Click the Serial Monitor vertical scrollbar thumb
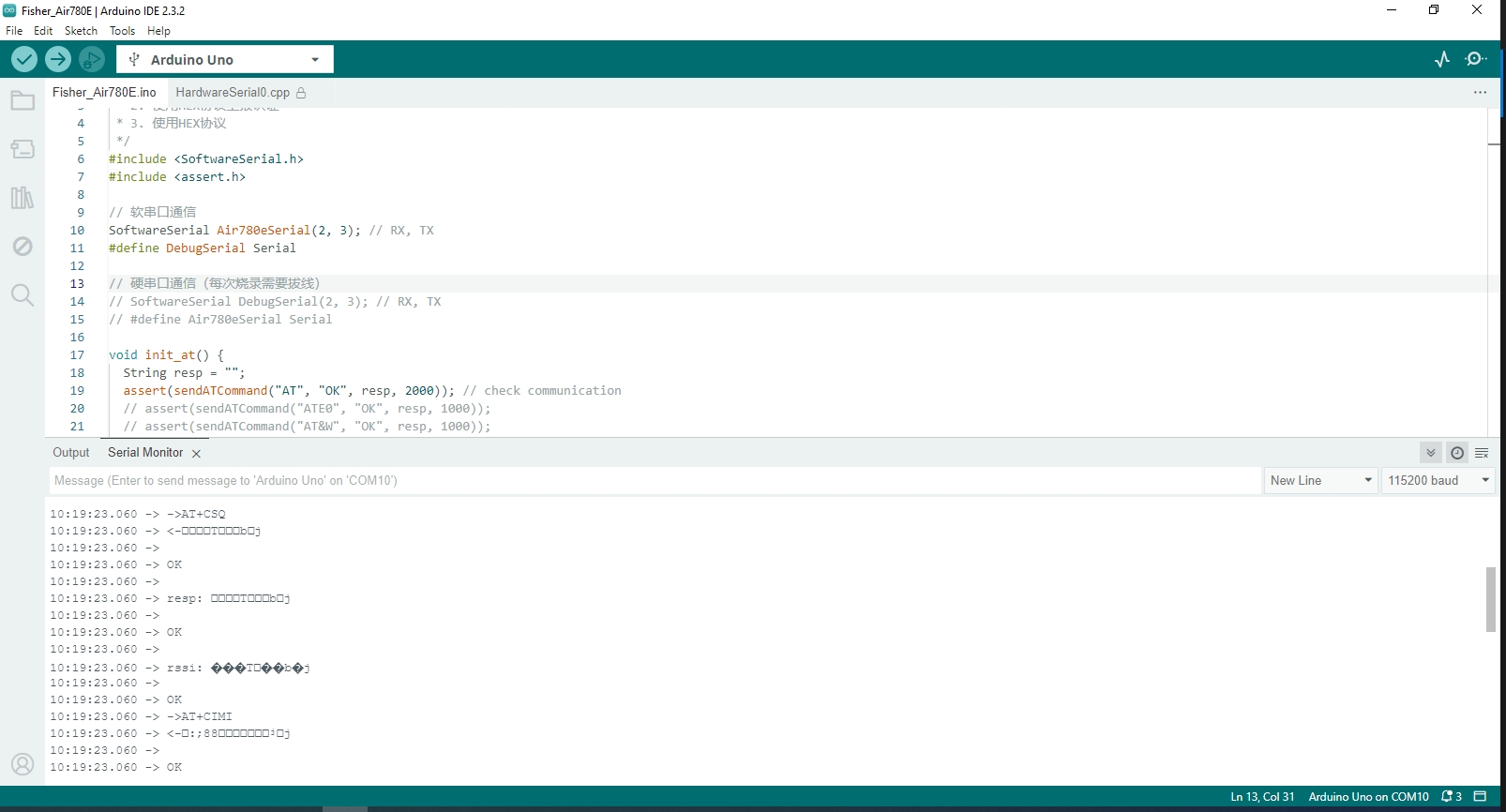Image resolution: width=1506 pixels, height=812 pixels. point(1491,599)
